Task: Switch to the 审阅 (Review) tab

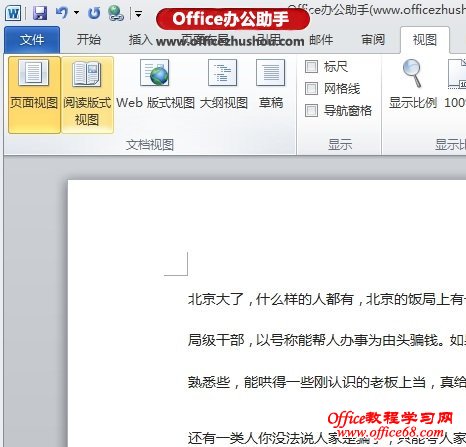Action: tap(373, 40)
